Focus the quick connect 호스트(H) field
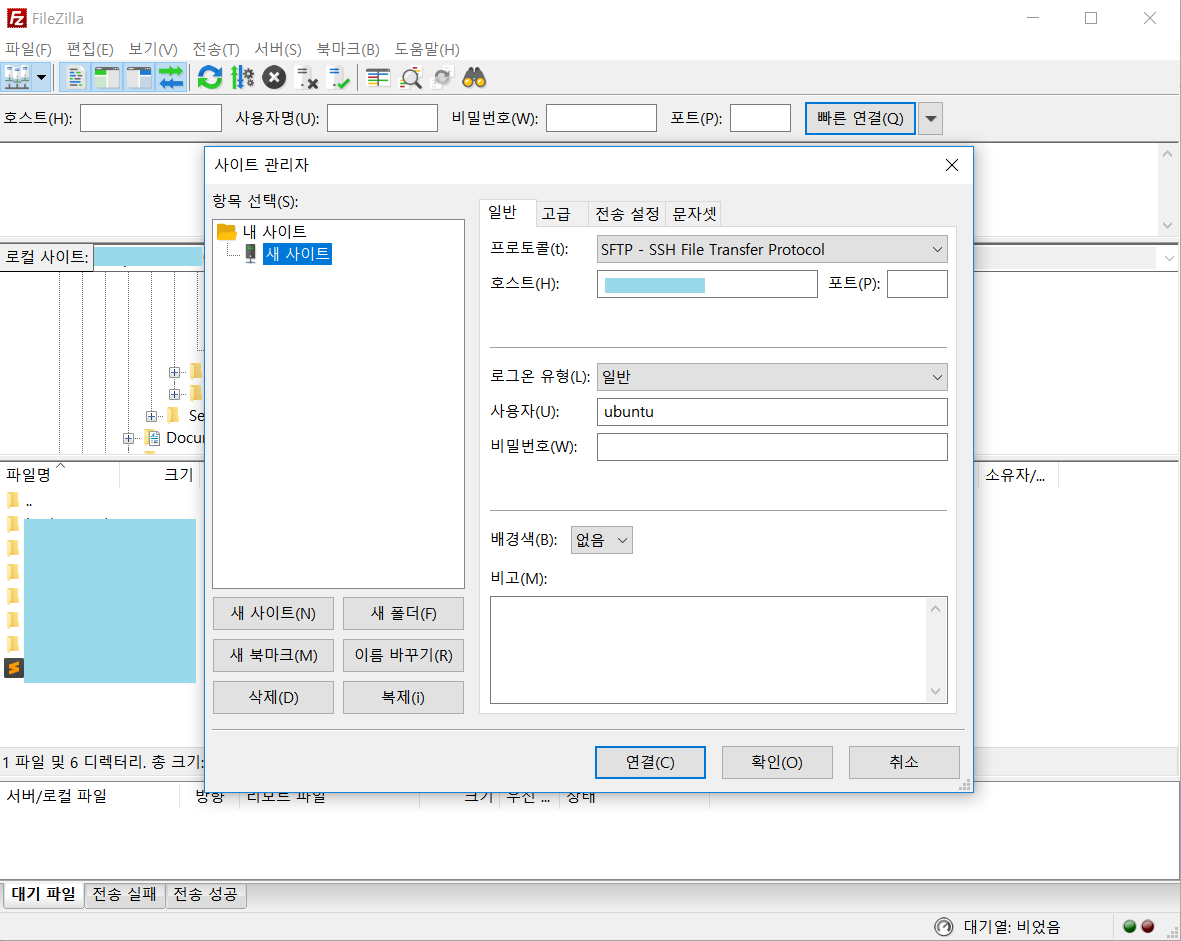The height and width of the screenshot is (941, 1181). 151,118
